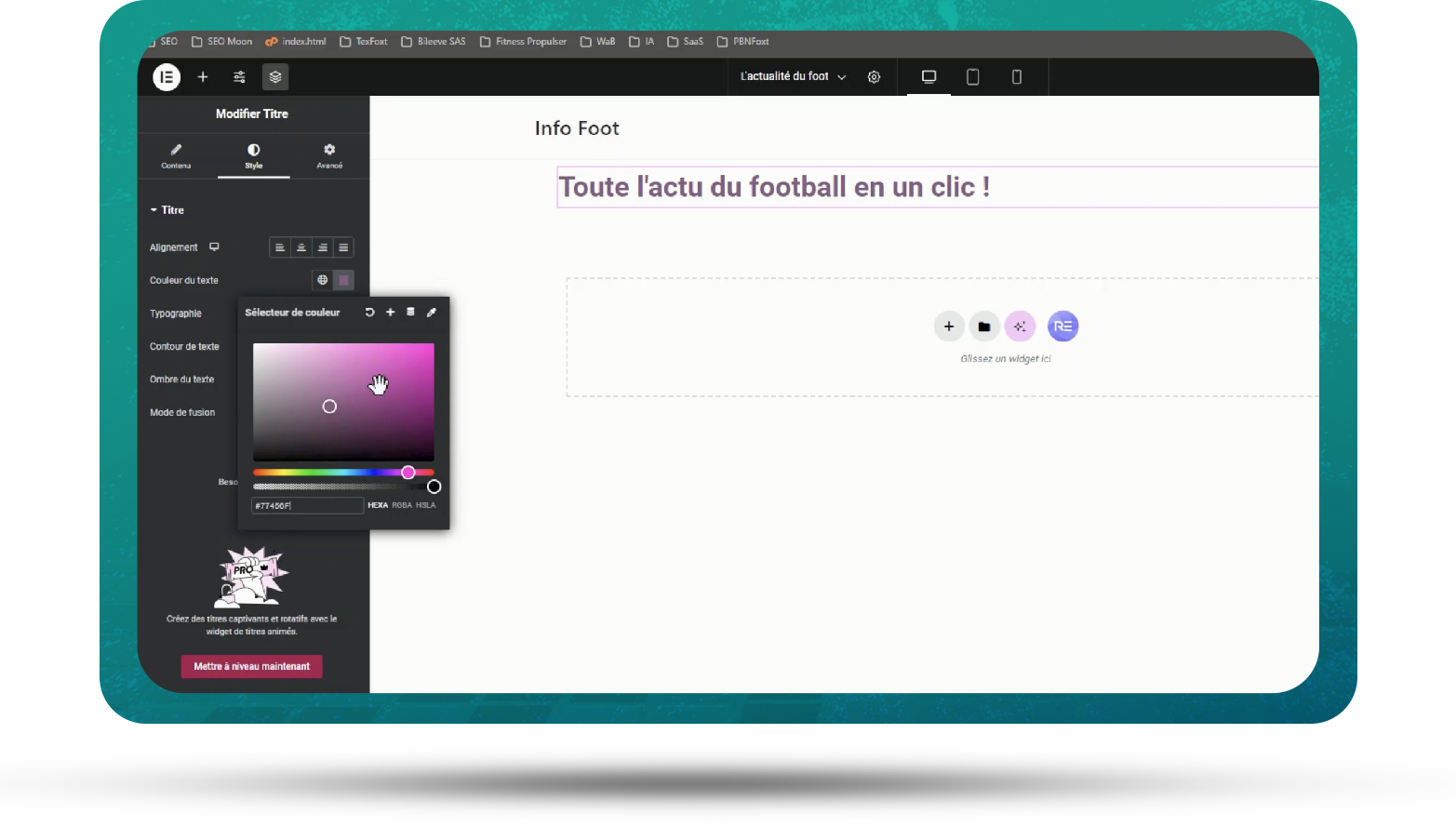The image size is (1456, 827).
Task: Click the global colors globe icon
Action: [323, 280]
